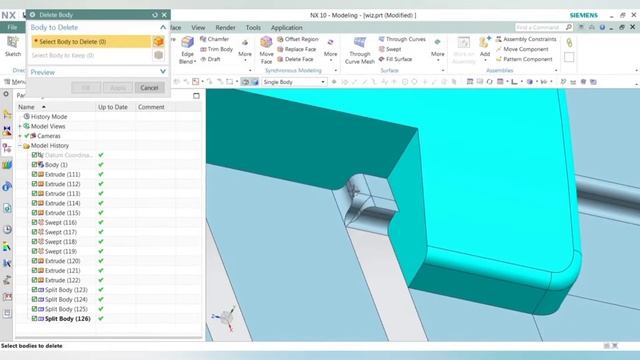Image resolution: width=640 pixels, height=360 pixels.
Task: Select the Offset Region tool
Action: click(298, 39)
